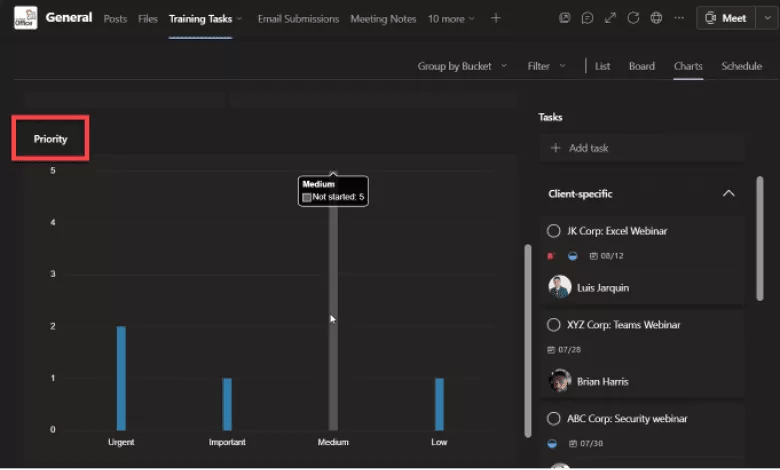Image resolution: width=780 pixels, height=470 pixels.
Task: Switch to the Board view
Action: click(x=642, y=66)
